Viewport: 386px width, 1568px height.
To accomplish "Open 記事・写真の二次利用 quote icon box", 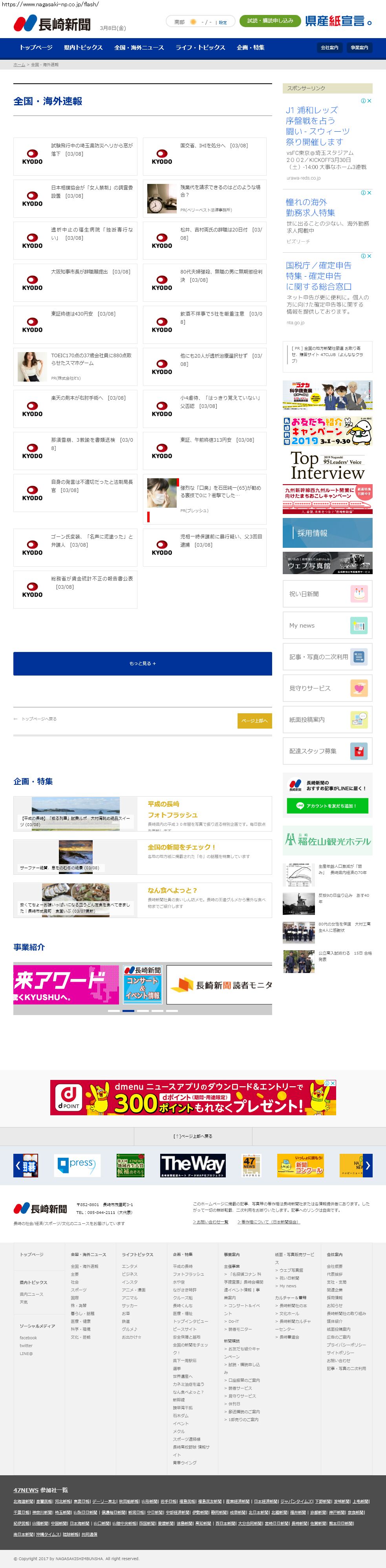I will (x=327, y=657).
